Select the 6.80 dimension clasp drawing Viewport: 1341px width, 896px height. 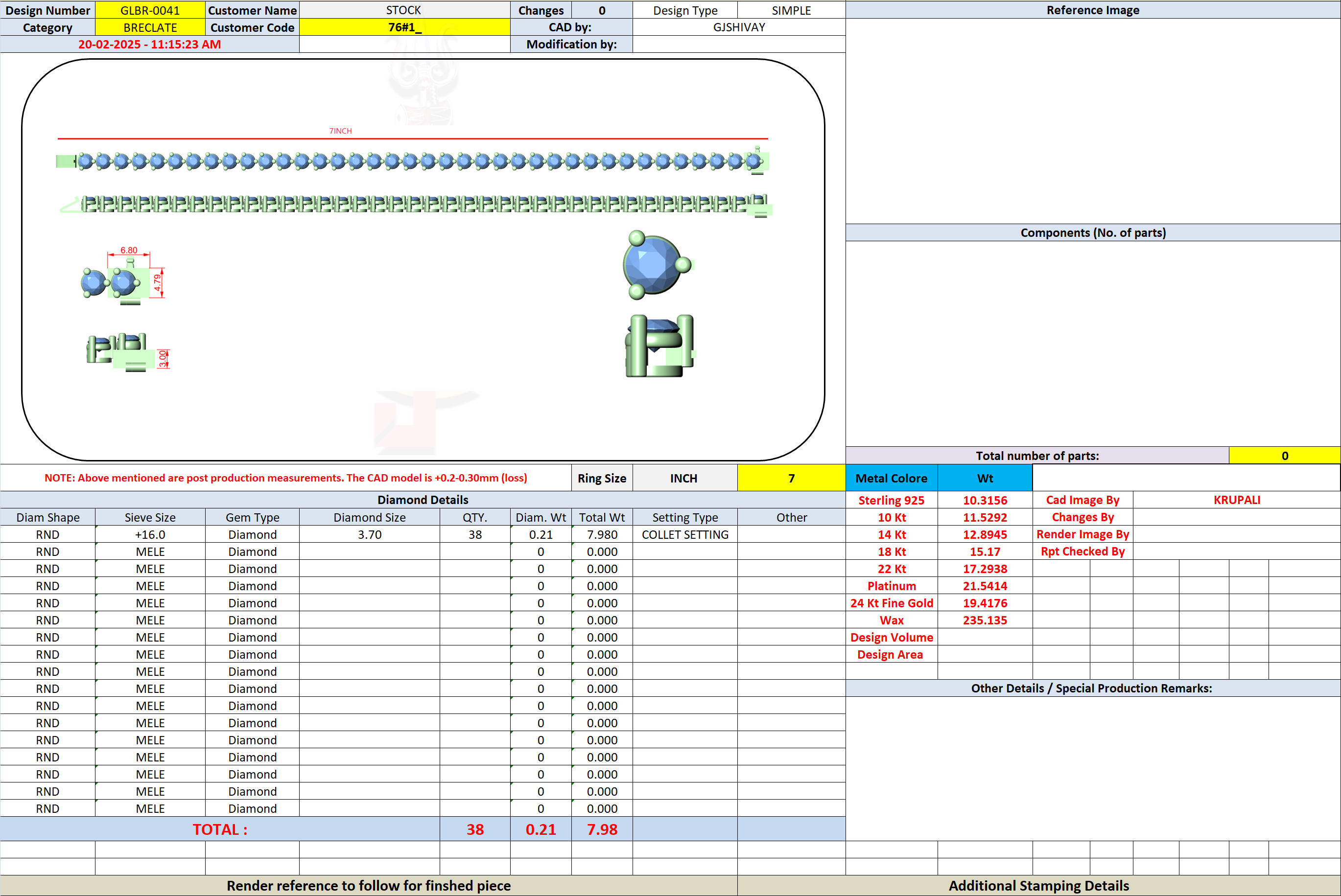[x=123, y=276]
